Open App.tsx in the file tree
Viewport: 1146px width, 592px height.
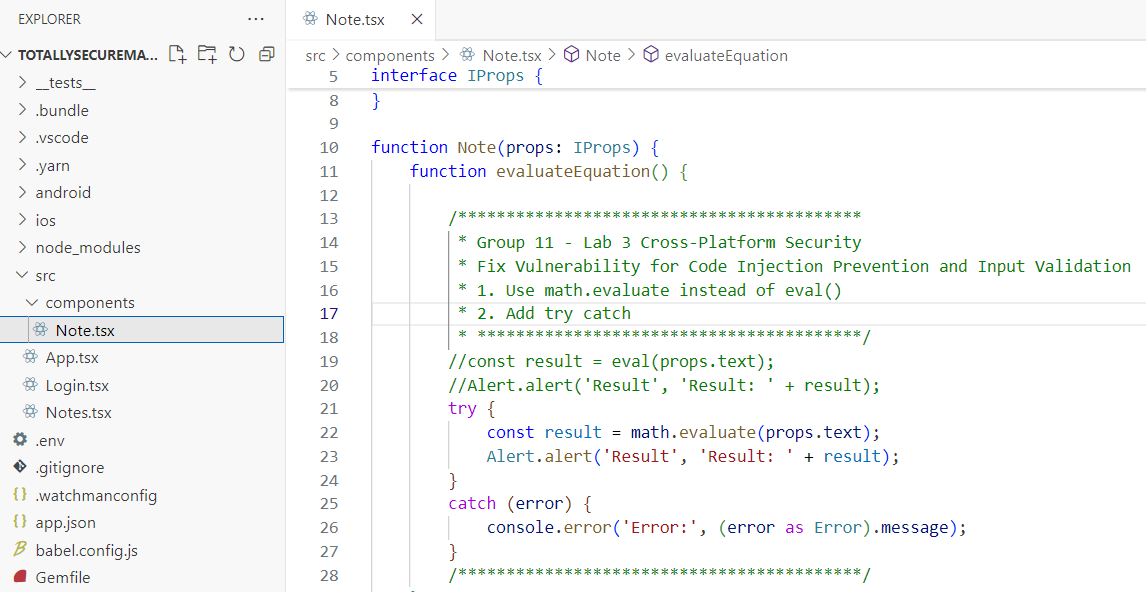coord(72,357)
